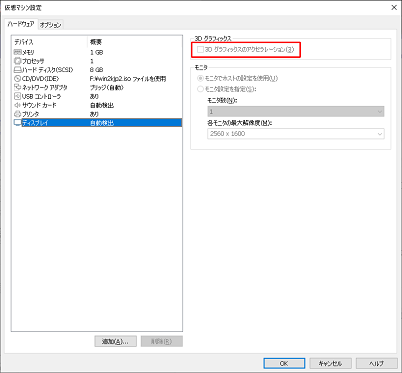This screenshot has width=402, height=373.
Task: Click the 8 GB disk summary
Action: click(96, 70)
